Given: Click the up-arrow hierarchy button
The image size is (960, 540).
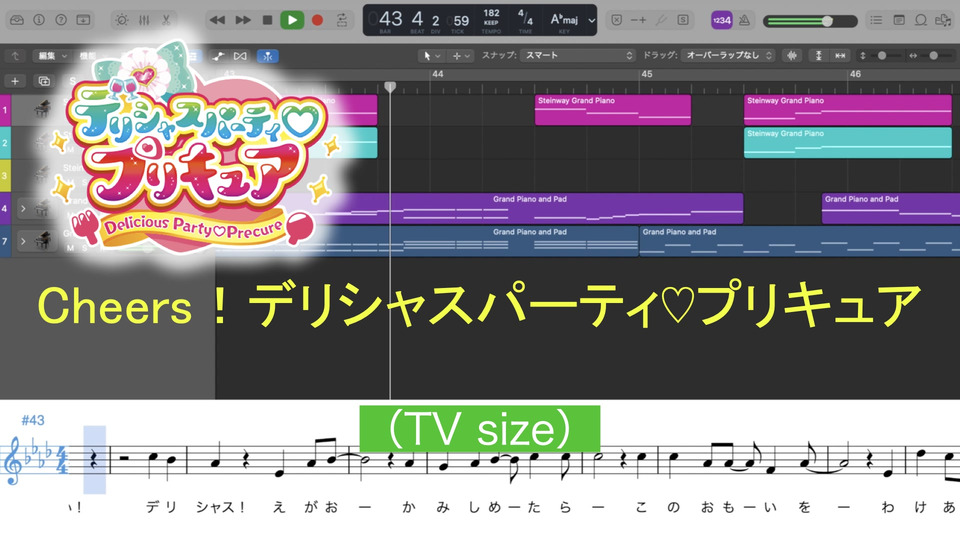Looking at the screenshot, I should [15, 56].
